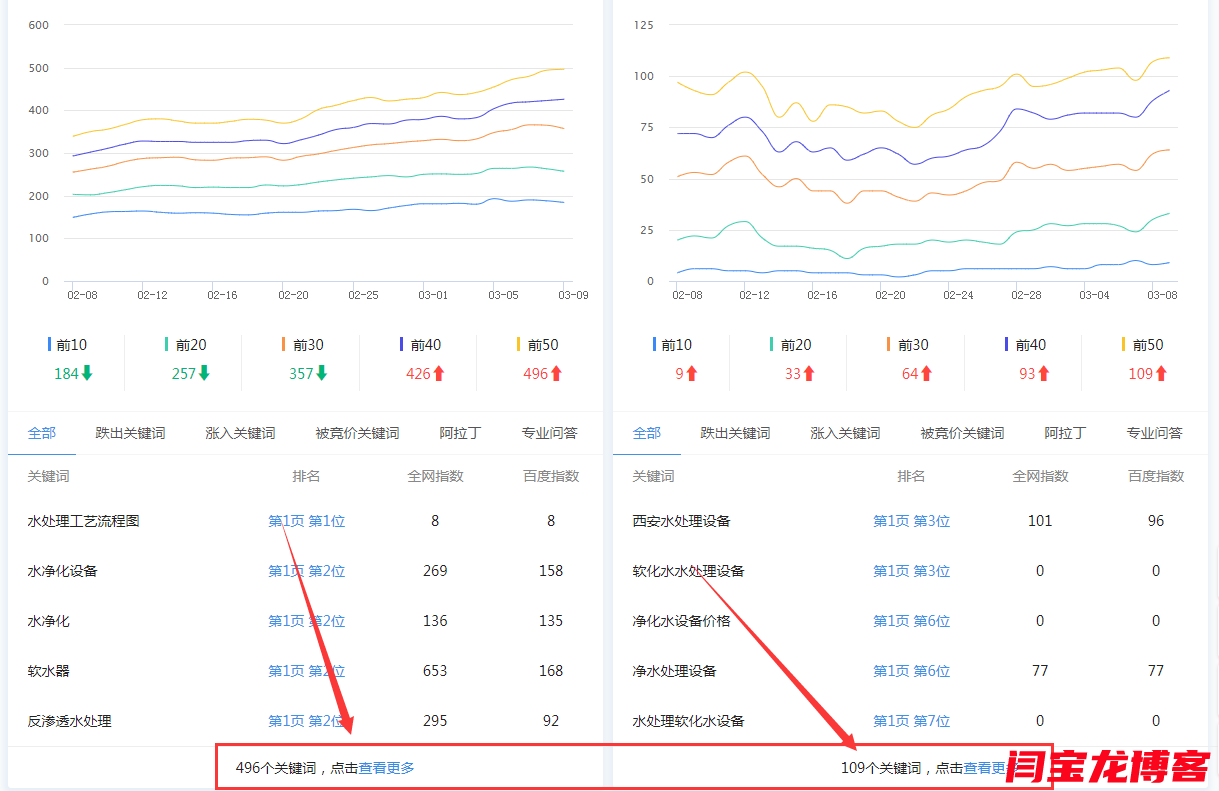Click 全网指数 column header in left table
The width and height of the screenshot is (1219, 791).
[x=435, y=476]
